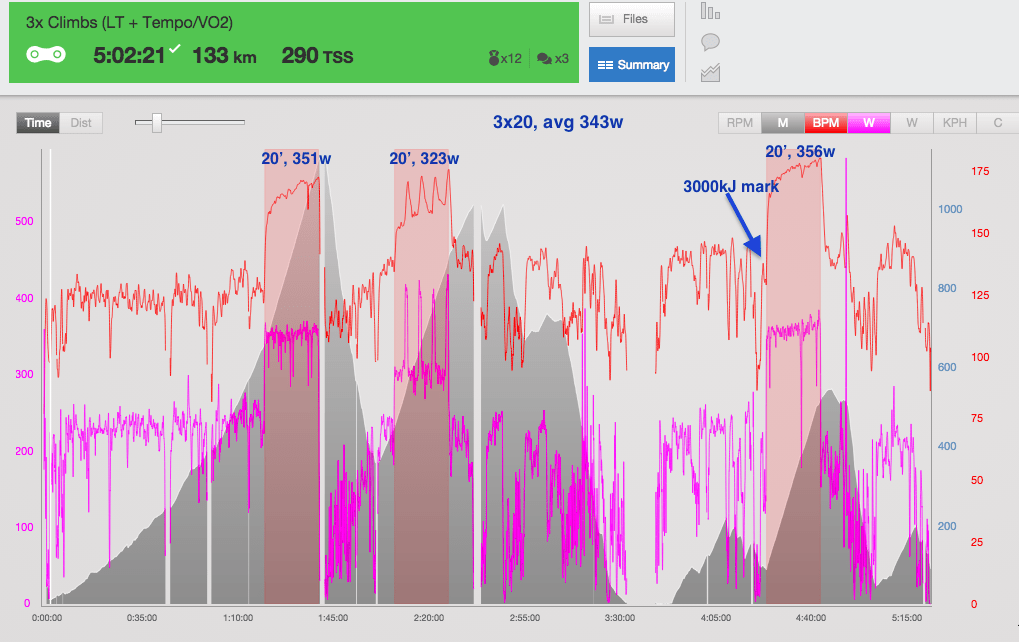Switch x-axis to Time
1019x642 pixels.
pyautogui.click(x=38, y=123)
